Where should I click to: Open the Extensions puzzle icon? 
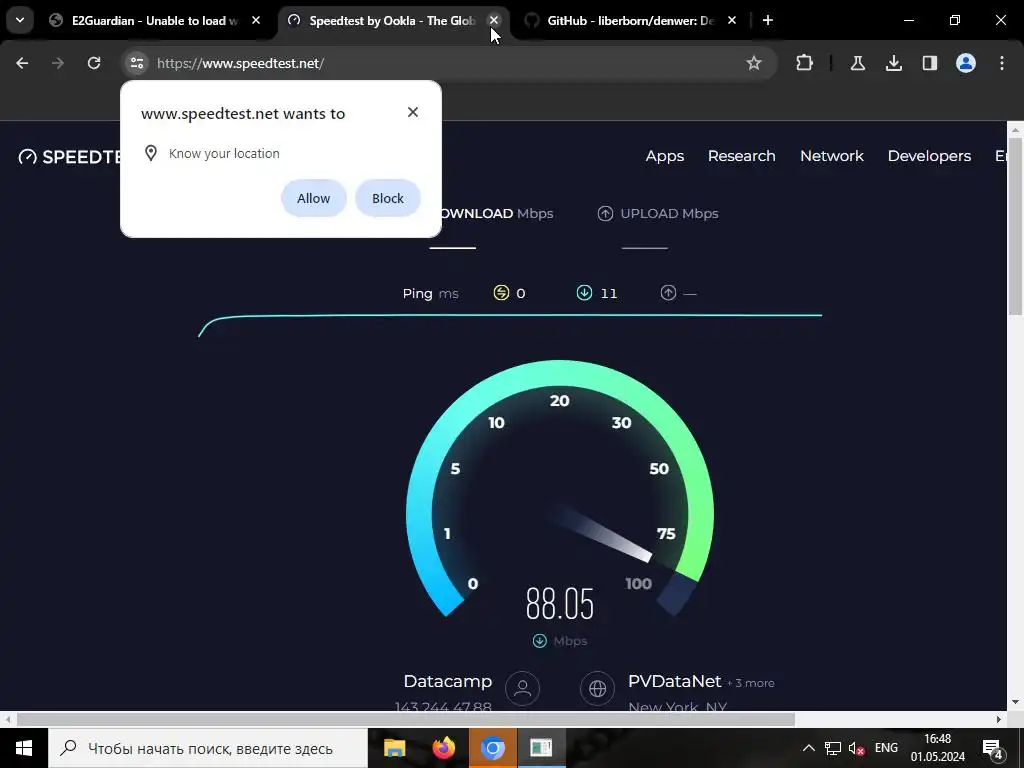pos(805,63)
